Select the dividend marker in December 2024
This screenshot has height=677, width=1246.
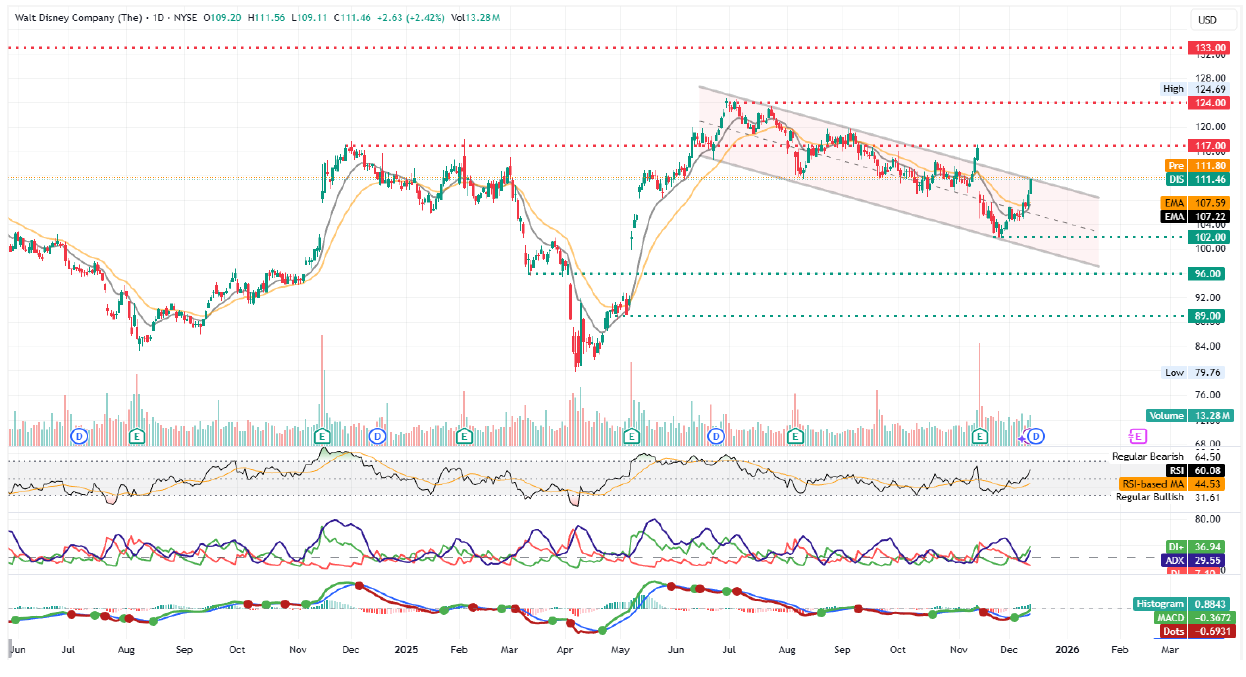click(x=377, y=436)
